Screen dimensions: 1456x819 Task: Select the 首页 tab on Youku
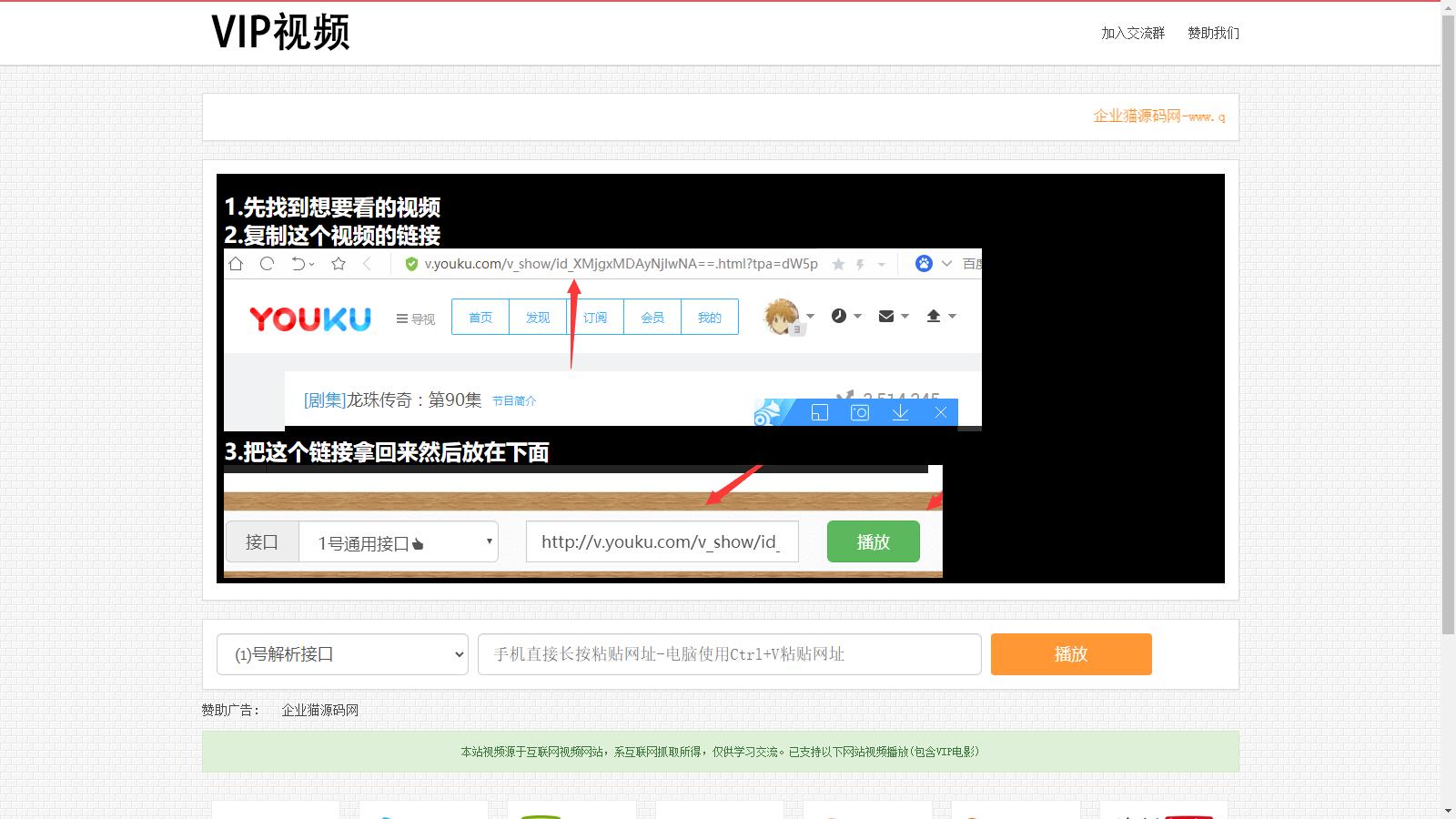(480, 318)
